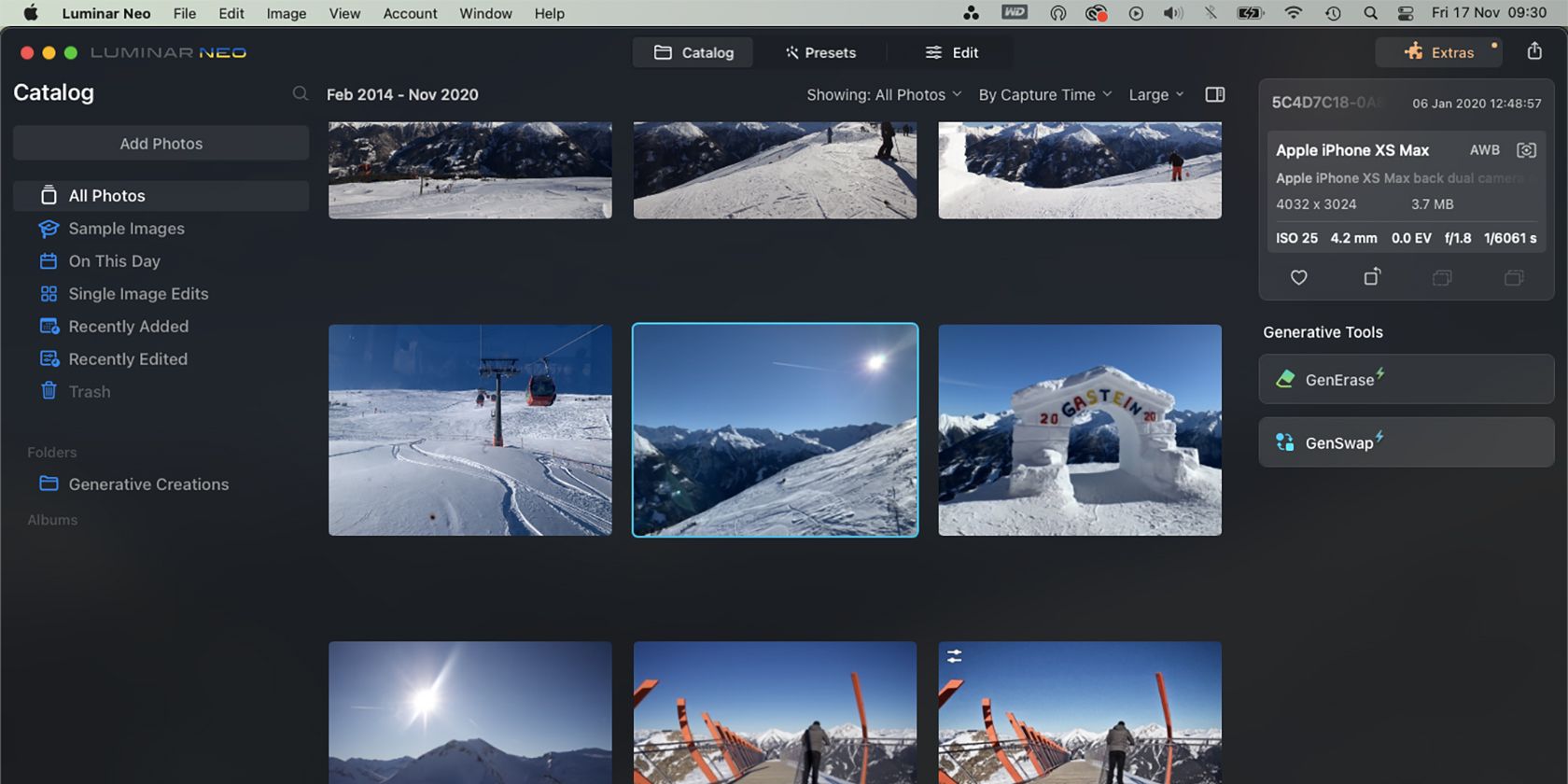Click the rotate image icon in info panel
This screenshot has width=1568, height=784.
click(x=1371, y=277)
